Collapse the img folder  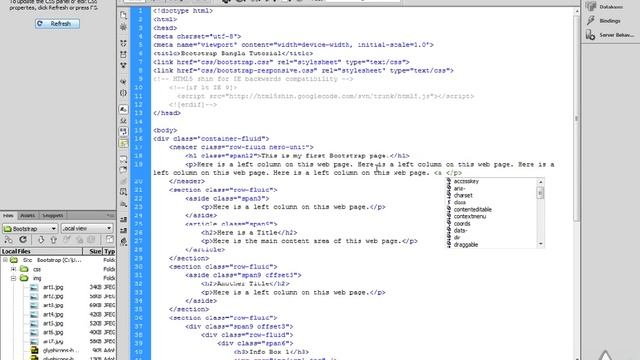(13, 278)
